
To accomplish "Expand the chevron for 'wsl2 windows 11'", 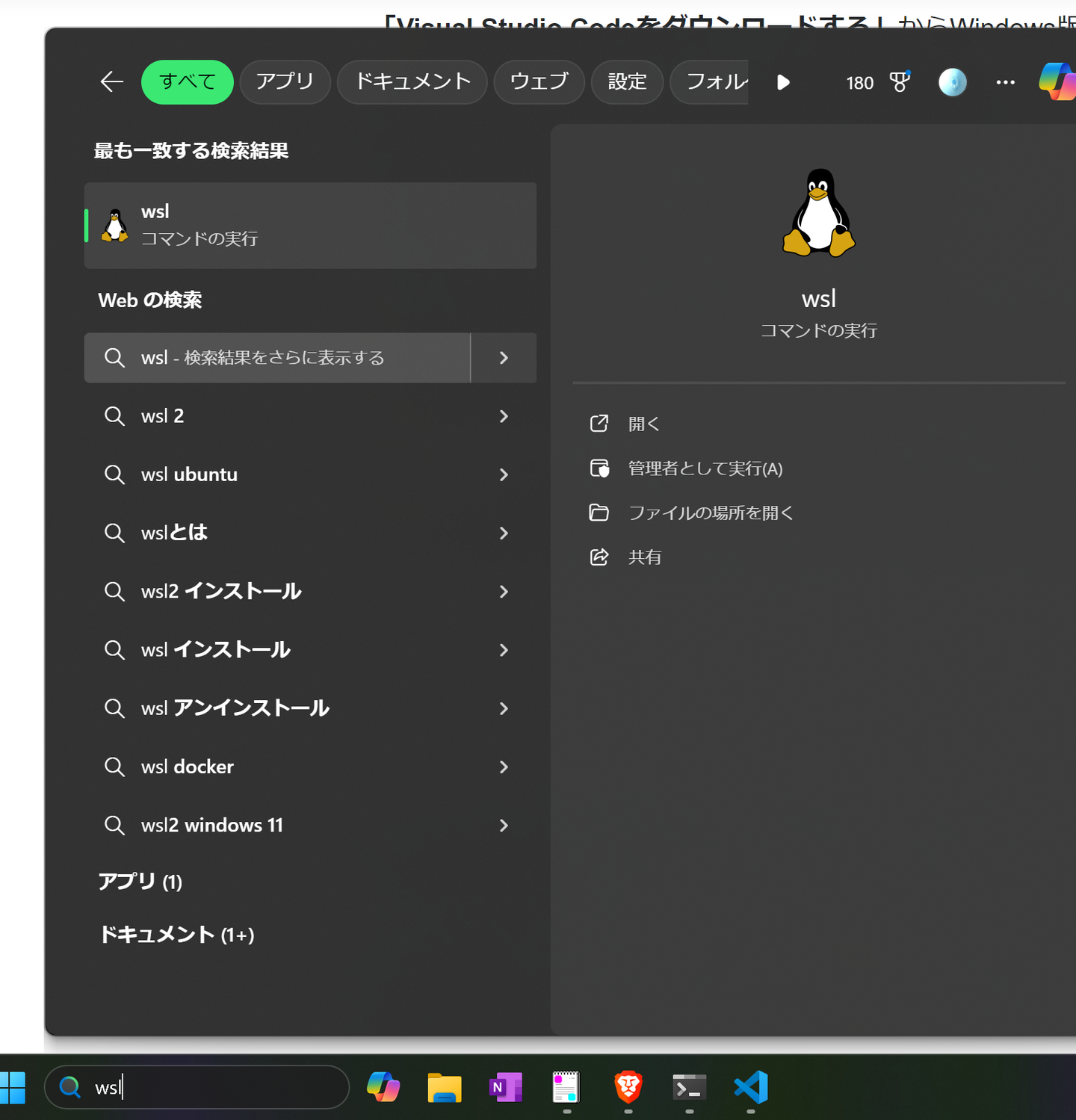I will point(504,826).
